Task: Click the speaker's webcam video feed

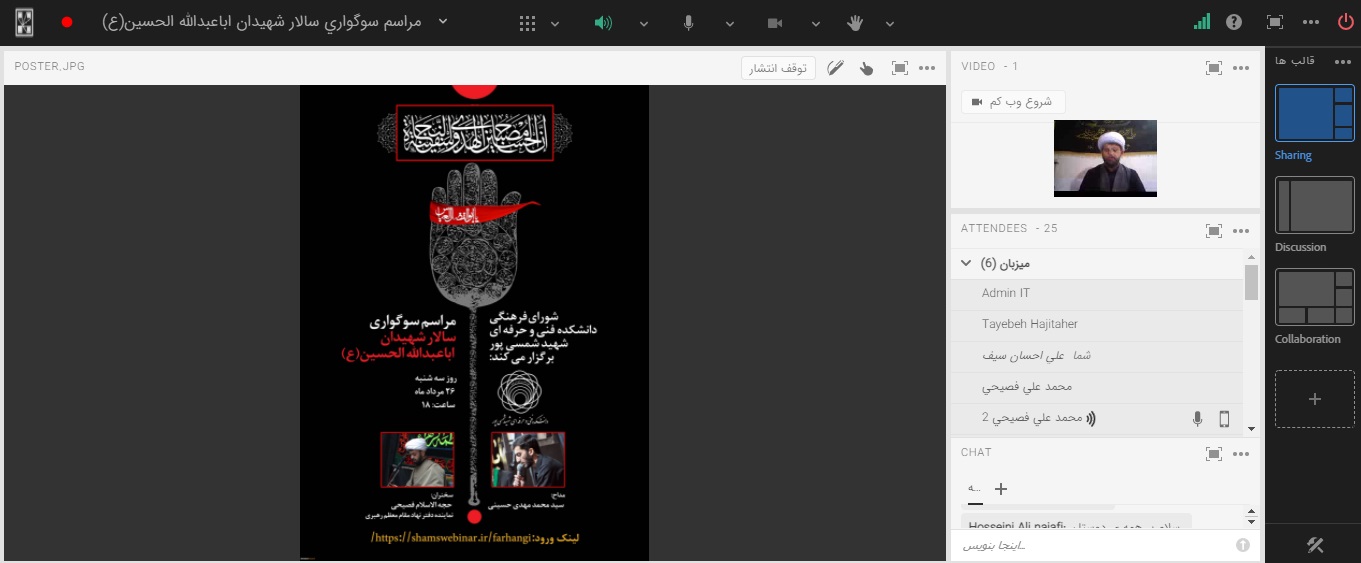Action: coord(1105,158)
